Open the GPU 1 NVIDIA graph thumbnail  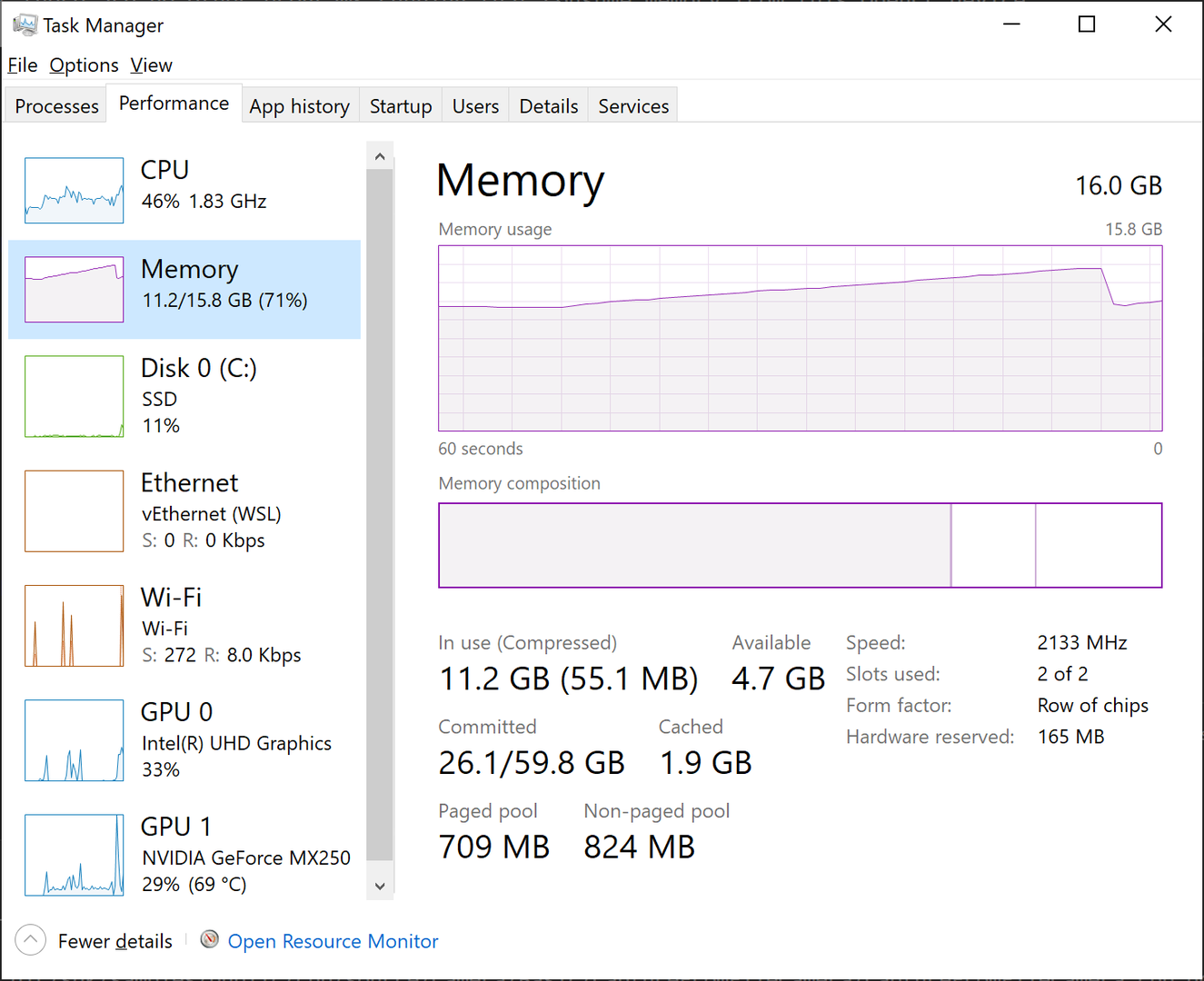[x=75, y=855]
